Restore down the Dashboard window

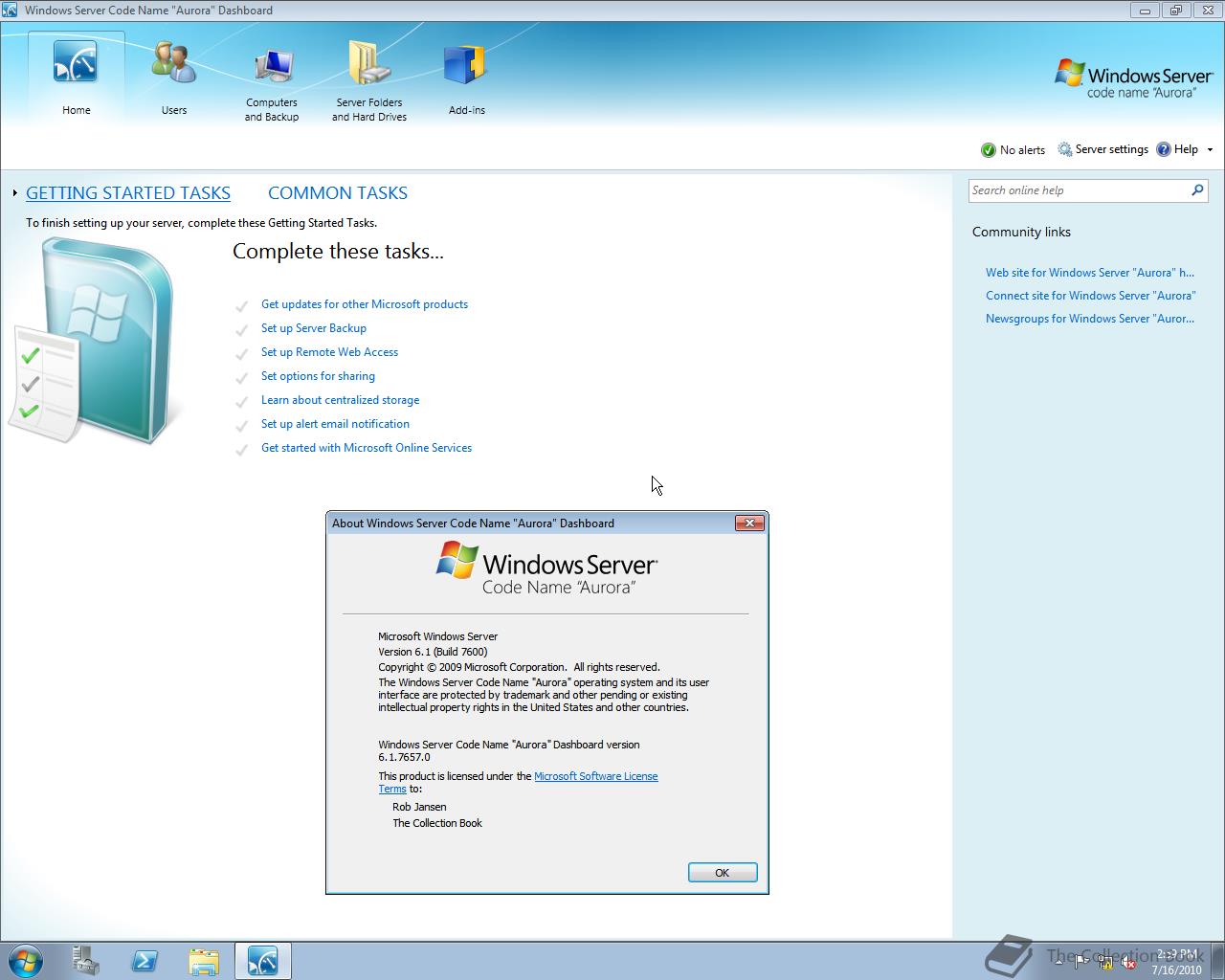pos(1175,11)
